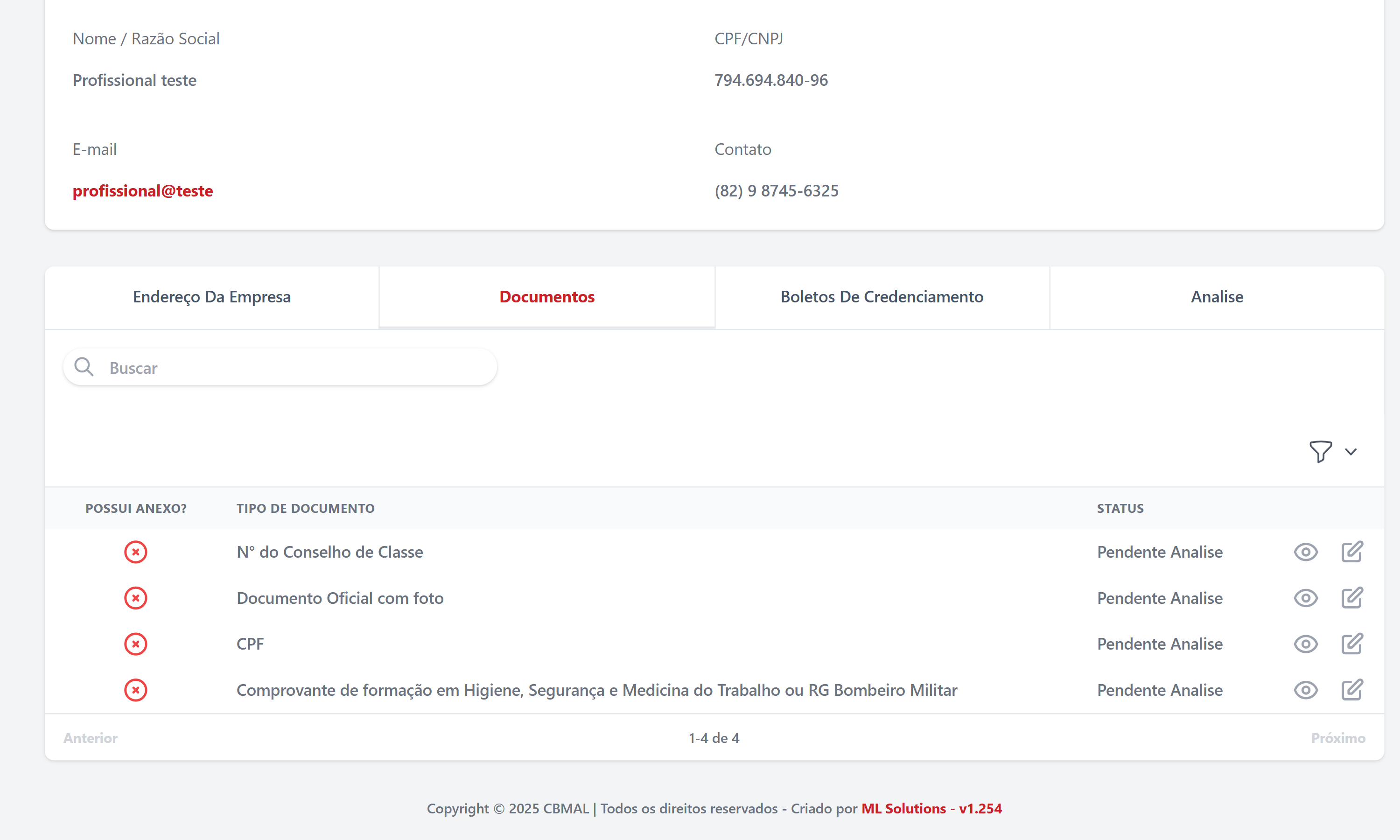Click the anexo indicator for Conselho de Classe
1400x840 pixels.
136,552
